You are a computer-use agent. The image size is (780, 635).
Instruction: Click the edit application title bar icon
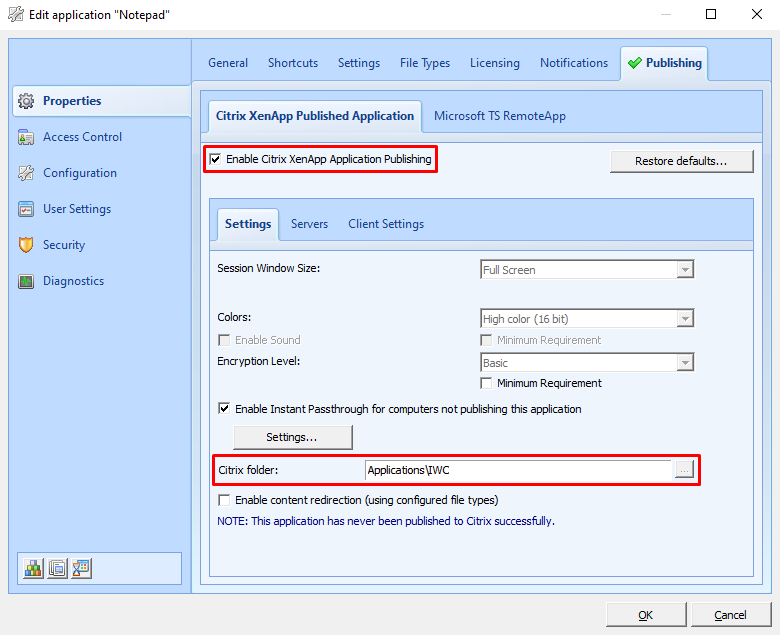click(x=16, y=14)
